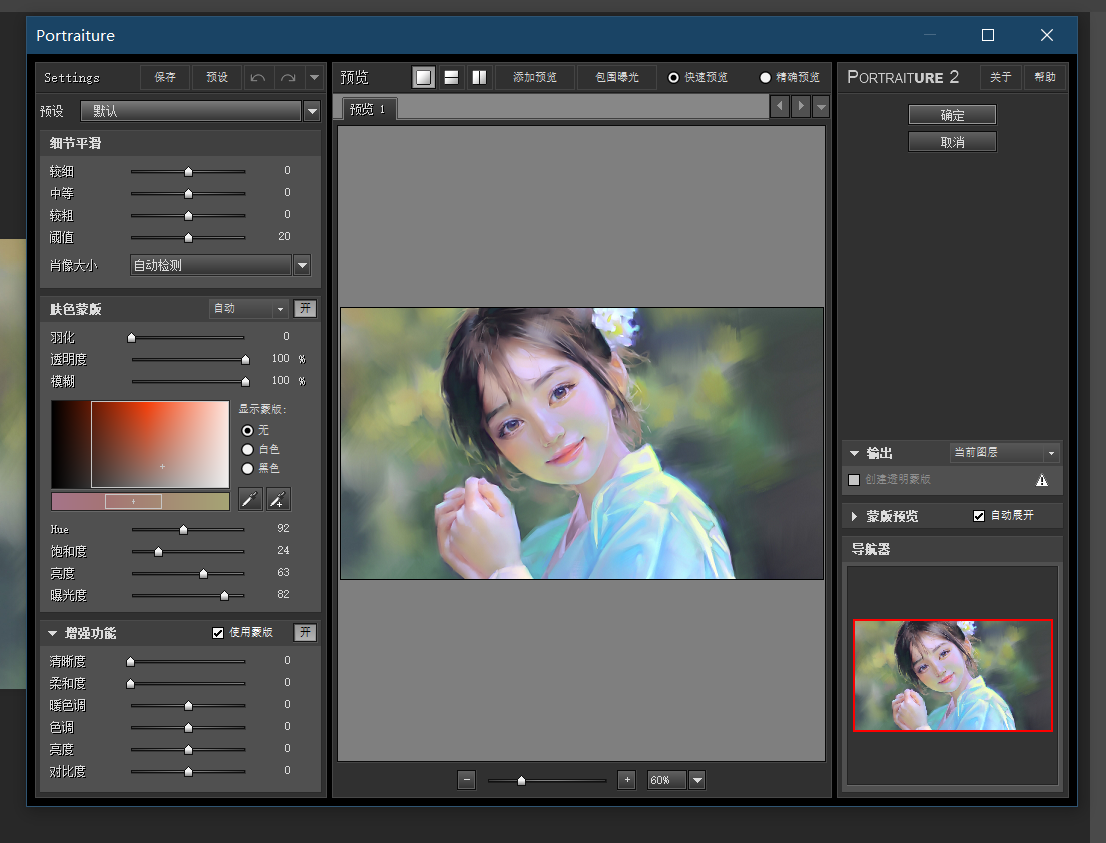Open the 预设 默认 dropdown
Viewport: 1106px width, 843px height.
(x=312, y=111)
